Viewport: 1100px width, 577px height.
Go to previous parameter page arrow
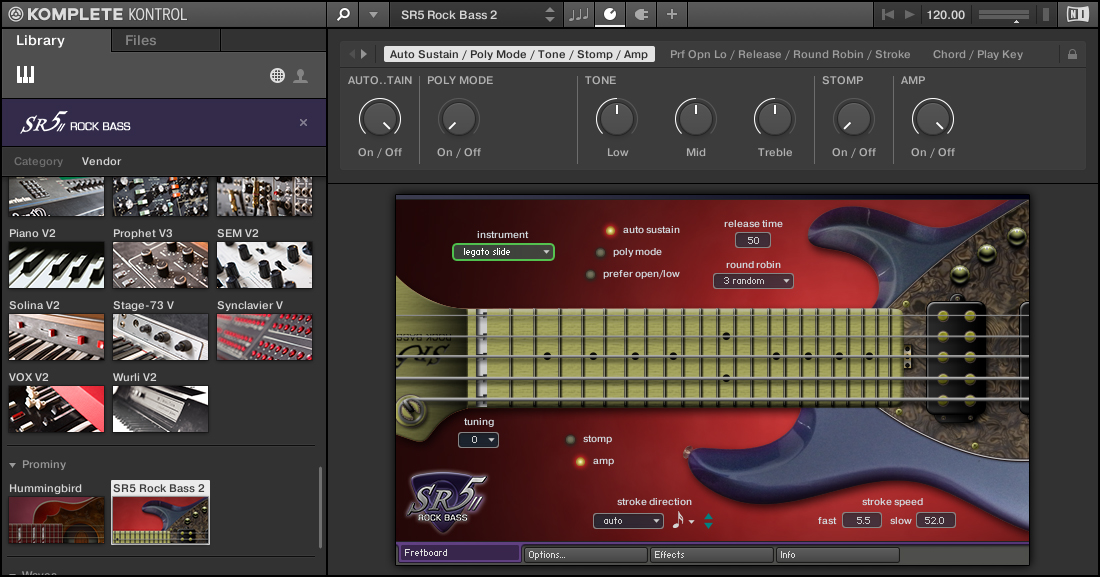pyautogui.click(x=351, y=54)
